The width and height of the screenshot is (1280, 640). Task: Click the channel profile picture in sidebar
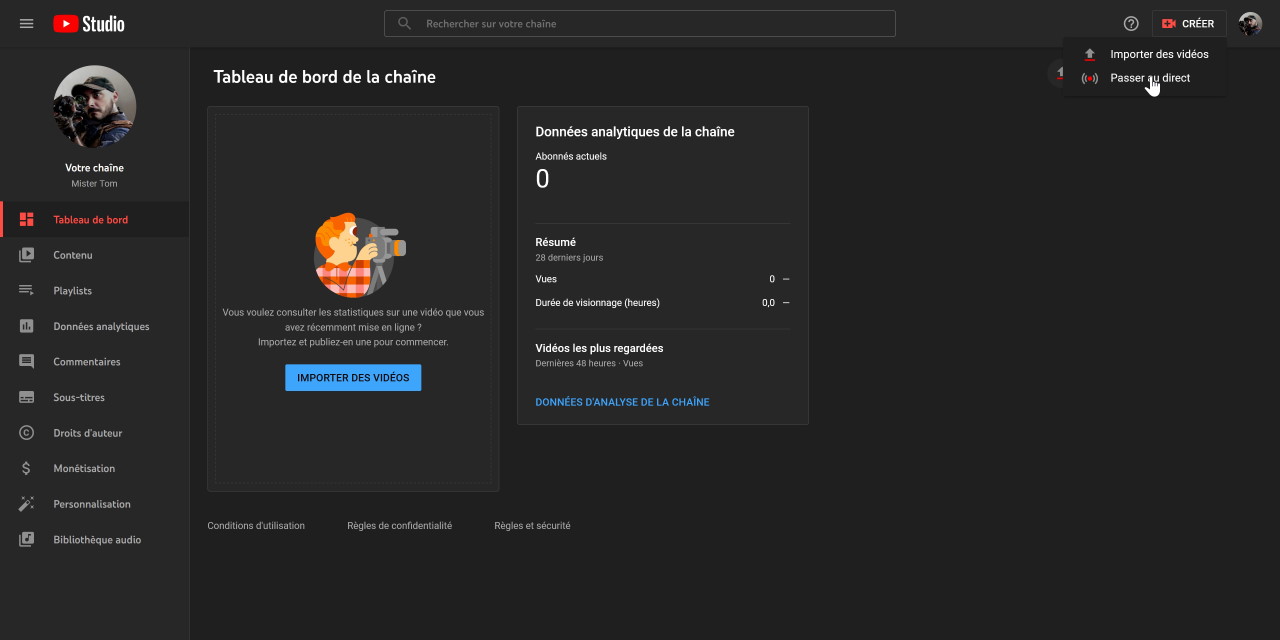point(94,107)
